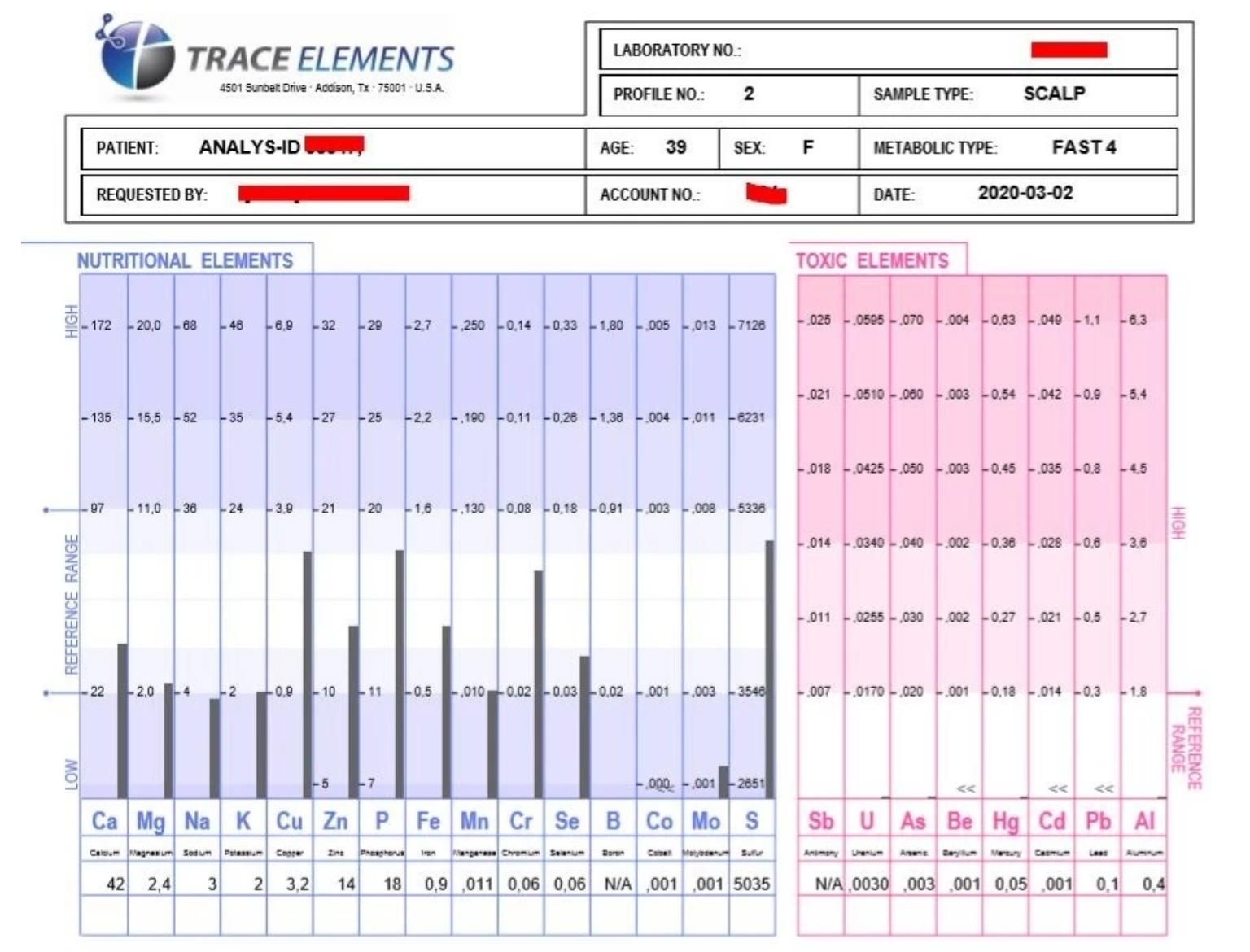Click the REQUESTED BY label
The width and height of the screenshot is (1250, 952).
pos(151,194)
